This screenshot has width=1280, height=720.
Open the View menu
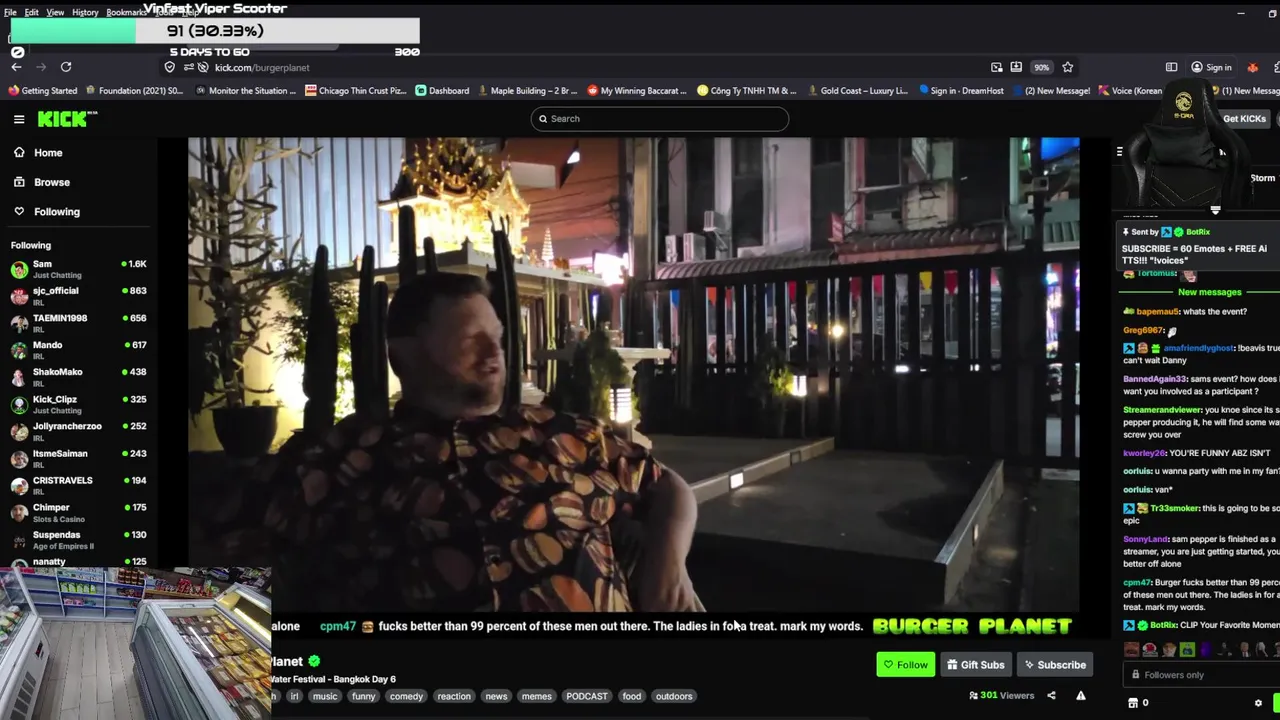pos(55,12)
